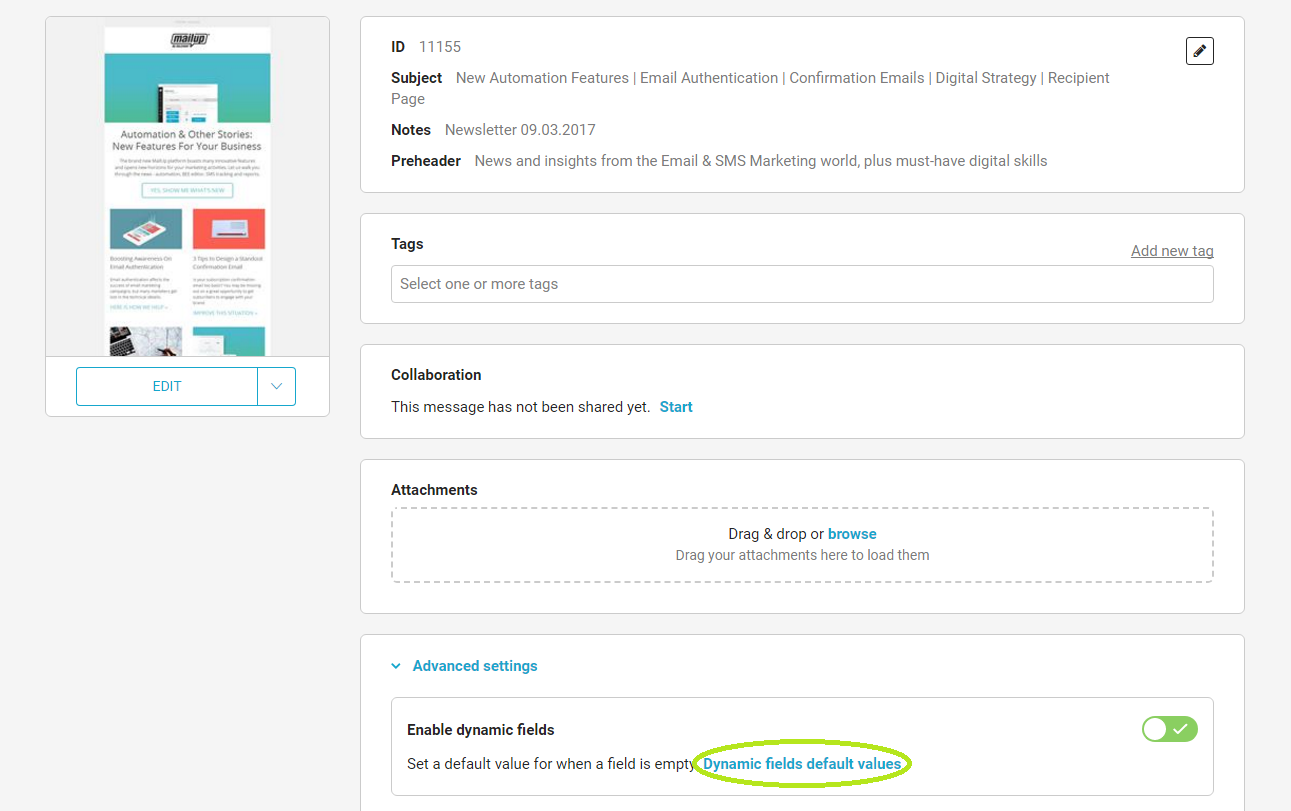This screenshot has width=1291, height=811.
Task: Click the pencil edit icon
Action: [1199, 51]
